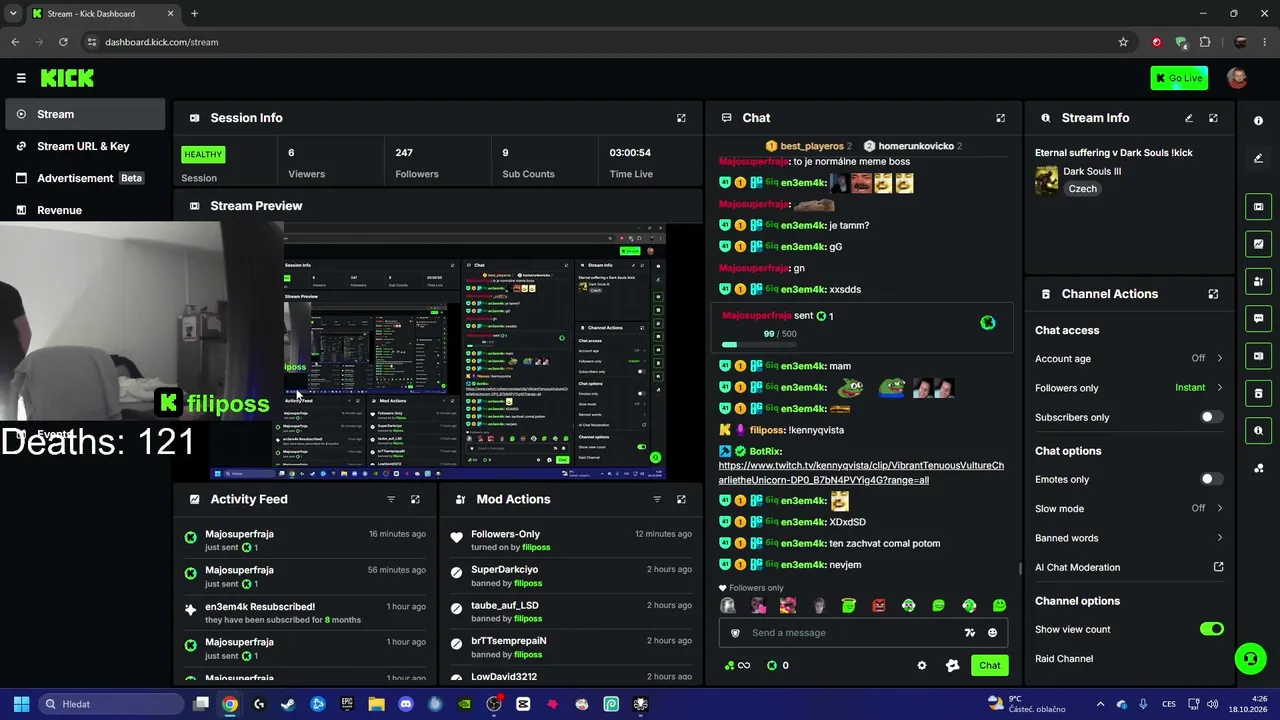Viewport: 1280px width, 720px height.
Task: Toggle Emotes only chat option
Action: tap(1211, 479)
